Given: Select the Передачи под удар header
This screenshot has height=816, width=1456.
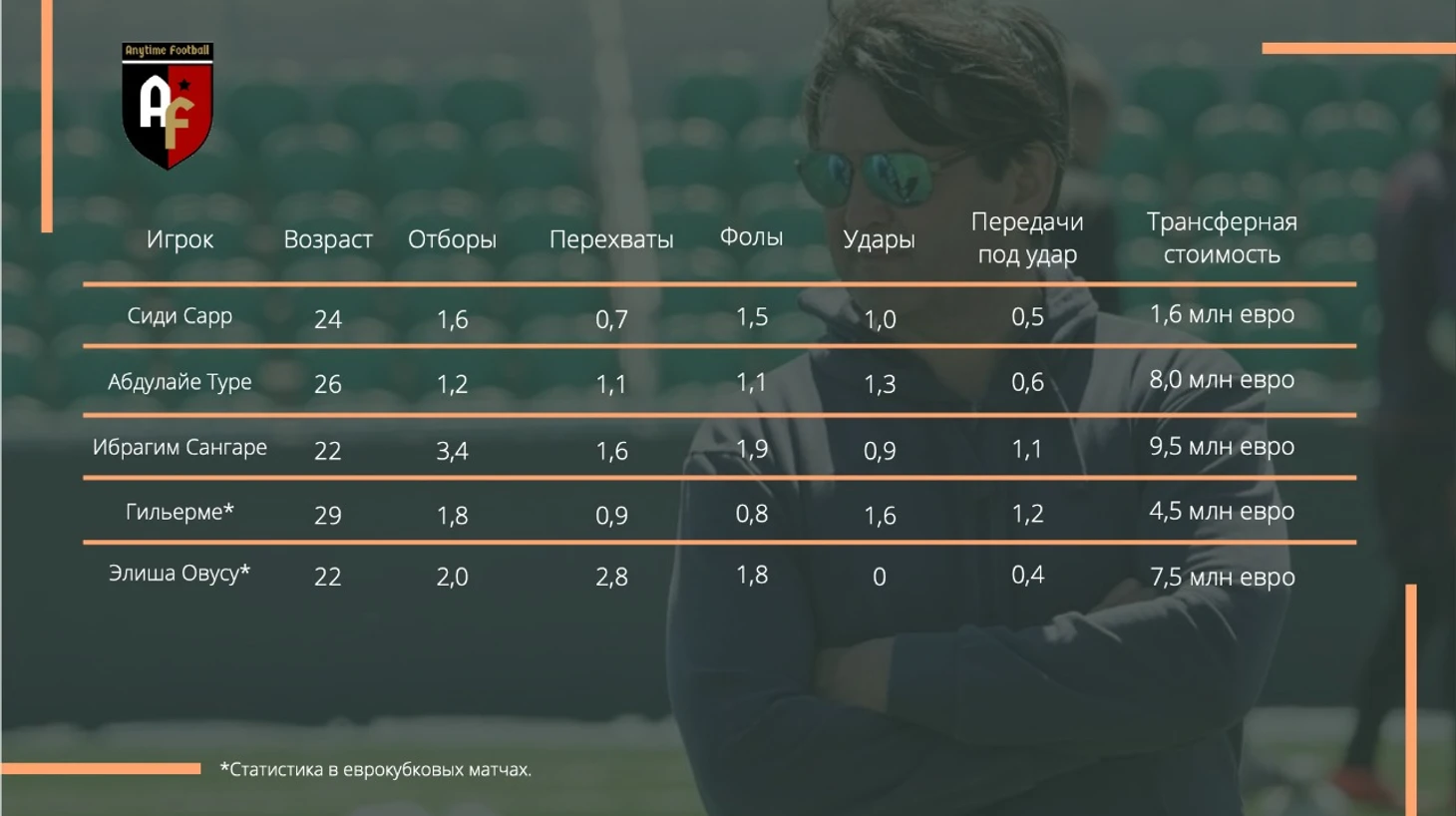Looking at the screenshot, I should 1027,237.
